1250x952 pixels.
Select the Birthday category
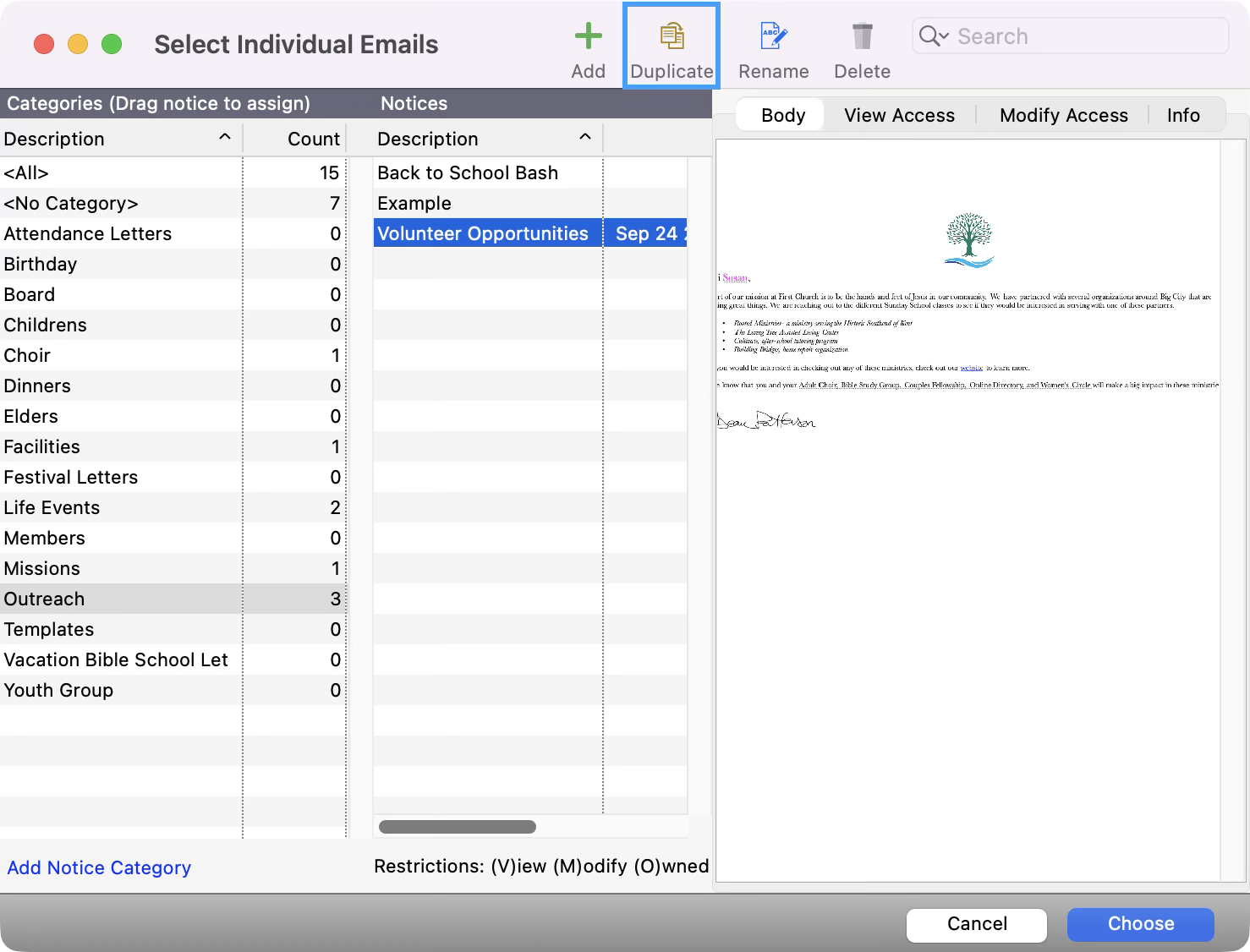[x=173, y=264]
